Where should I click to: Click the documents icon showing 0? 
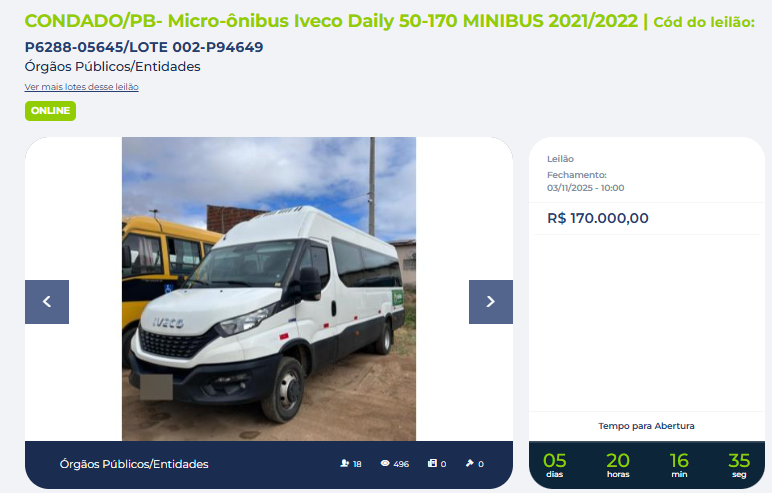pos(432,463)
